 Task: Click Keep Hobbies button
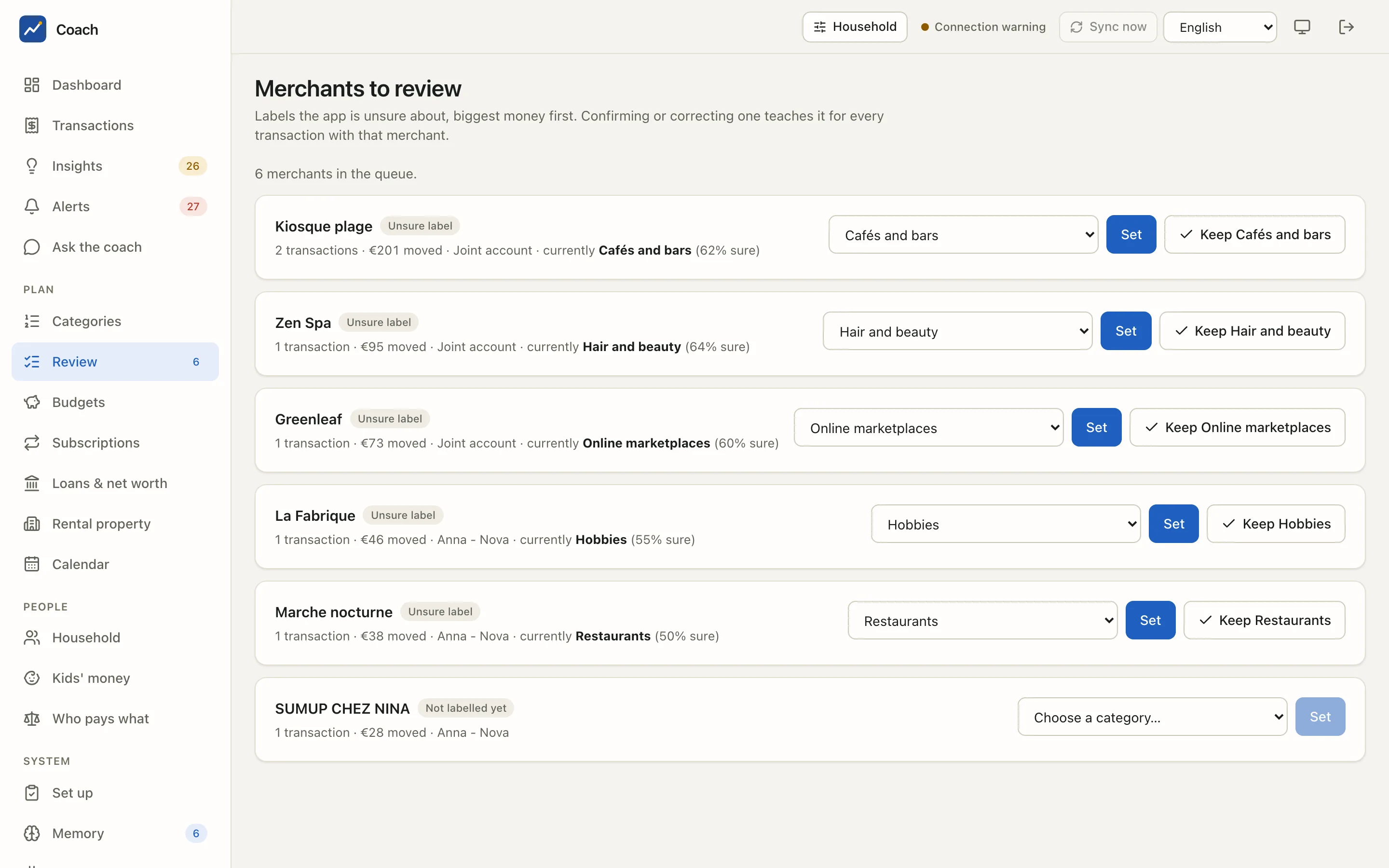(1275, 524)
